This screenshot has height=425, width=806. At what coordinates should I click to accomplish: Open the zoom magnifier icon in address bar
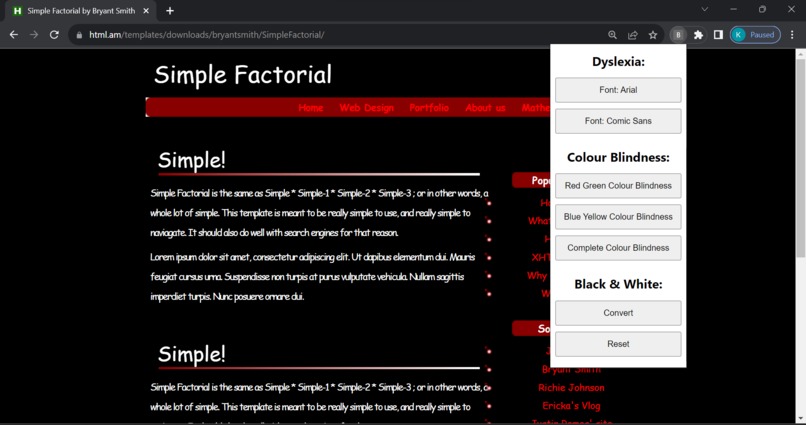[x=612, y=35]
